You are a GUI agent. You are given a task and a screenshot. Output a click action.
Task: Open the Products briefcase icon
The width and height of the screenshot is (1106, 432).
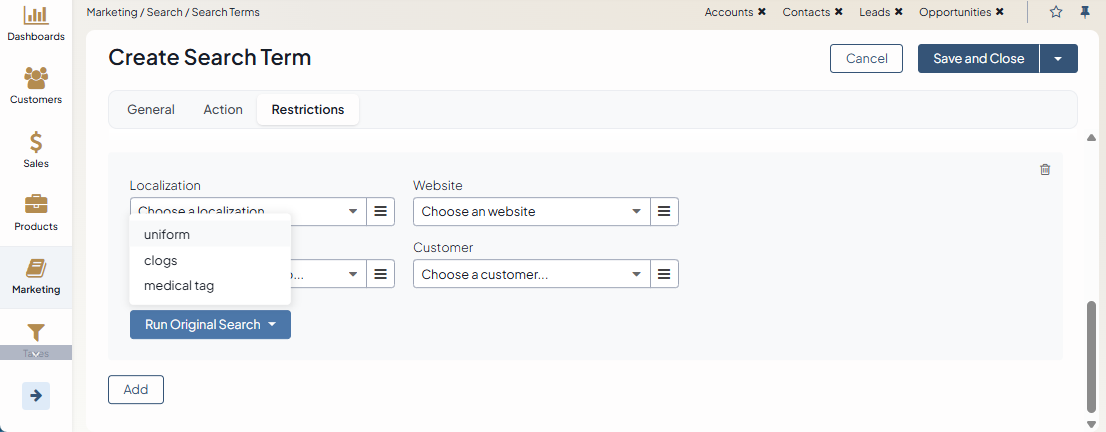(x=36, y=205)
